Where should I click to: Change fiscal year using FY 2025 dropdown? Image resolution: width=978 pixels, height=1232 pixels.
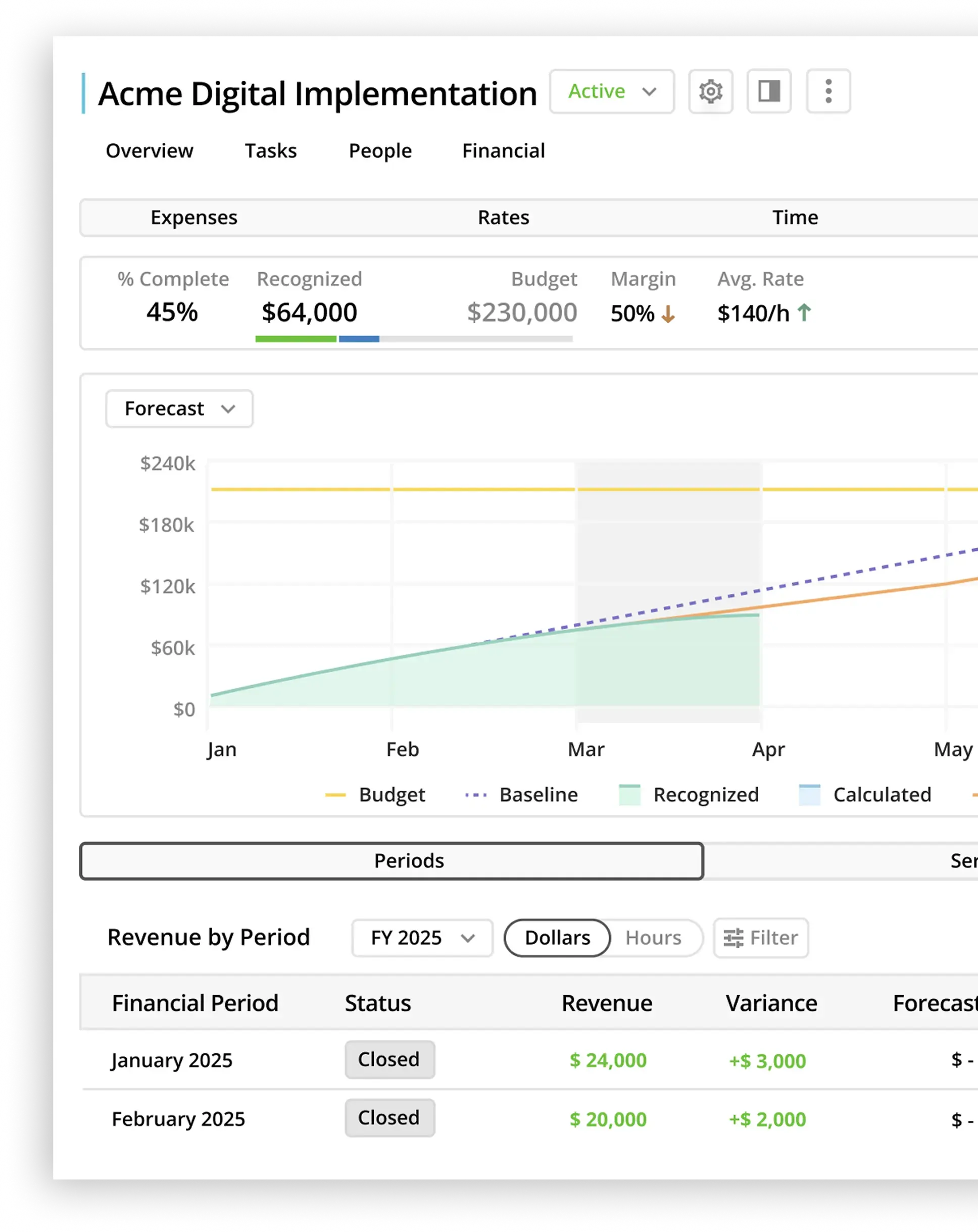click(x=421, y=938)
